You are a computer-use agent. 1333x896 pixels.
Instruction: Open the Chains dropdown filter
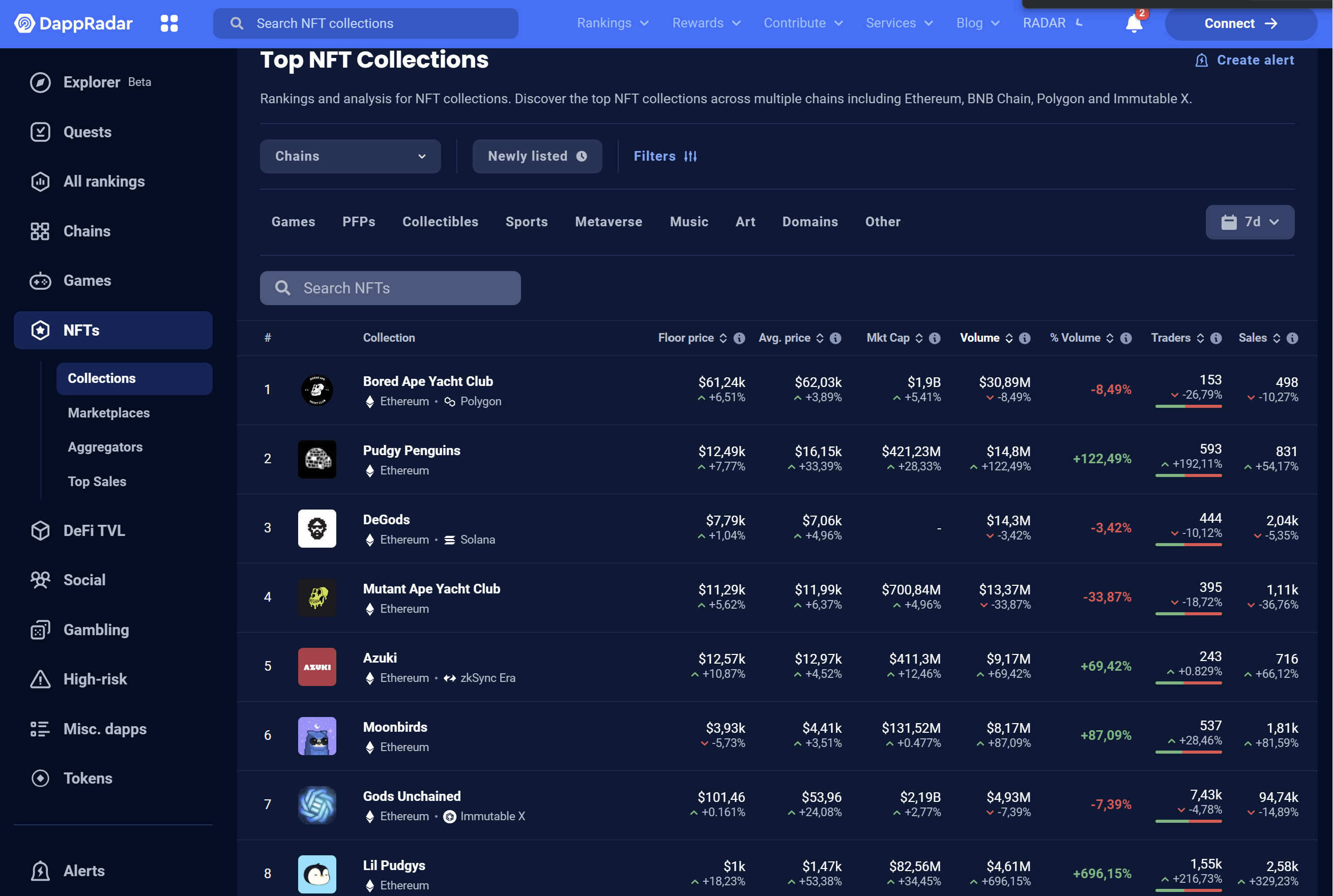[x=350, y=157]
